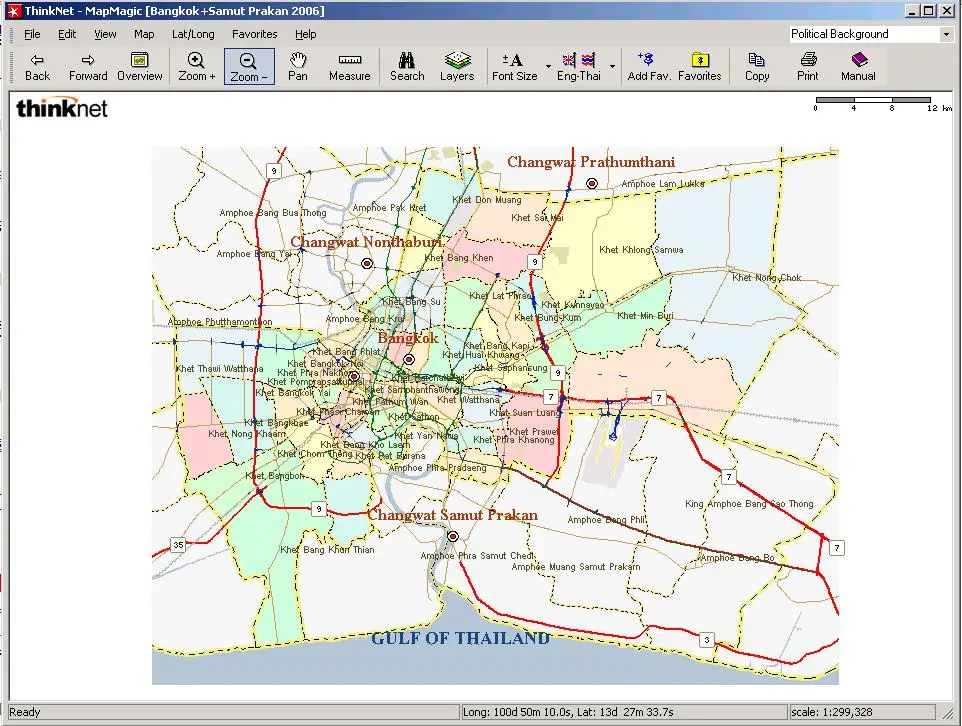Open the Favorites menu

tap(255, 34)
